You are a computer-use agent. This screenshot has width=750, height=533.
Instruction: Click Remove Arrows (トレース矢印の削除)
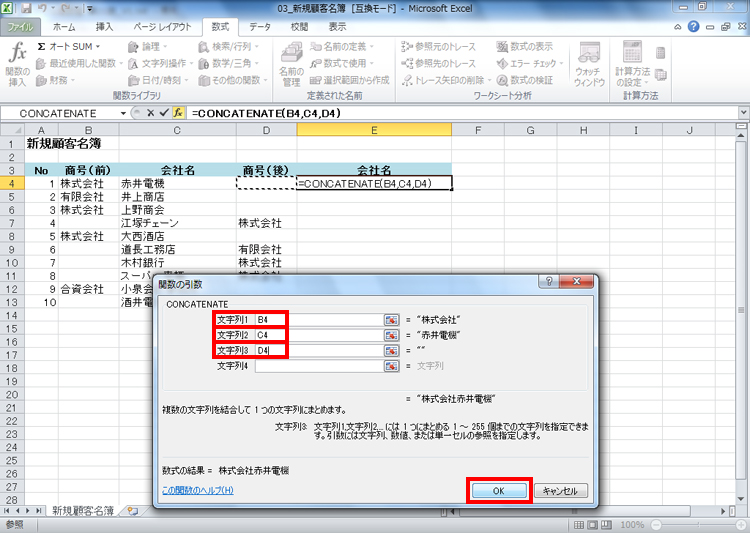click(446, 80)
